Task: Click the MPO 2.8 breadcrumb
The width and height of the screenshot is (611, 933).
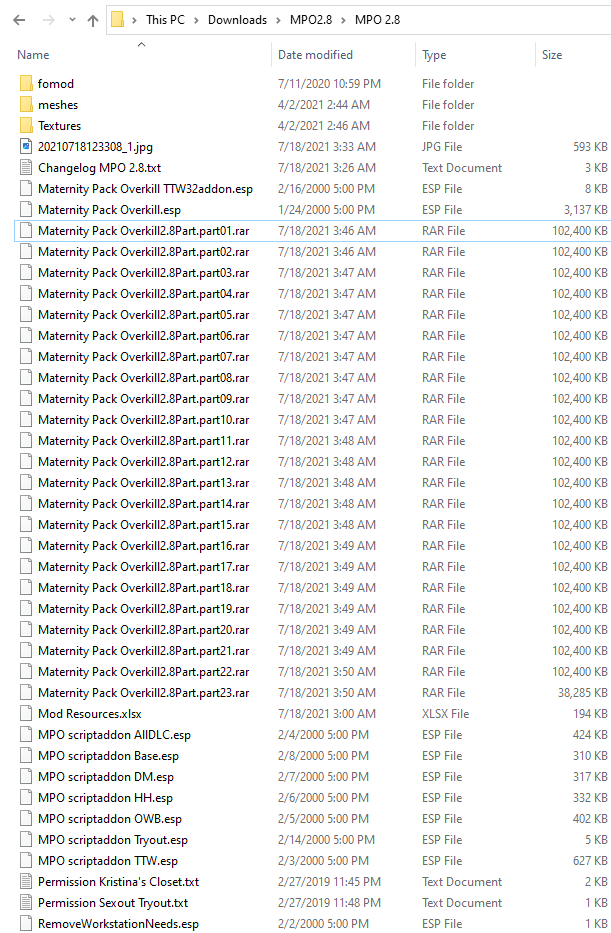Action: point(377,20)
